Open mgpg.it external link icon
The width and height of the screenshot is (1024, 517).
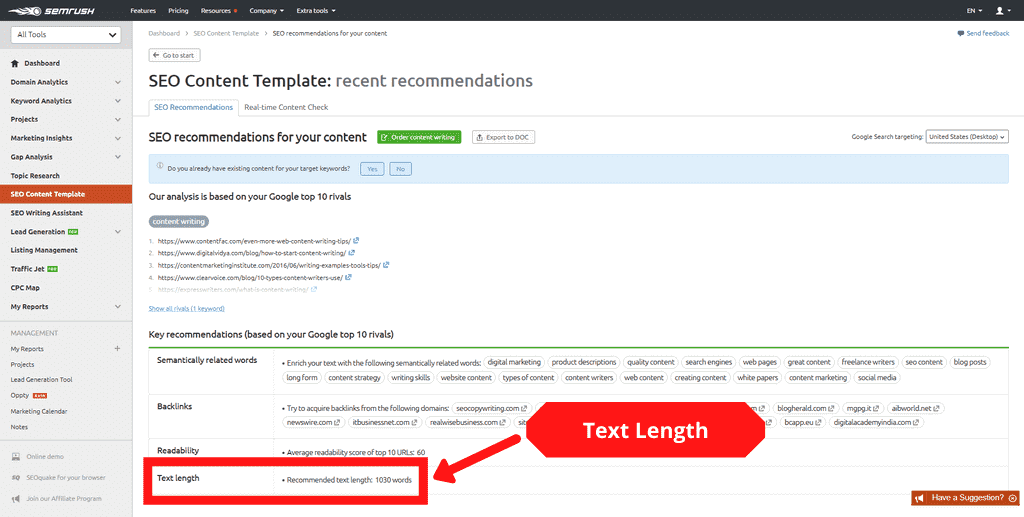click(x=876, y=409)
